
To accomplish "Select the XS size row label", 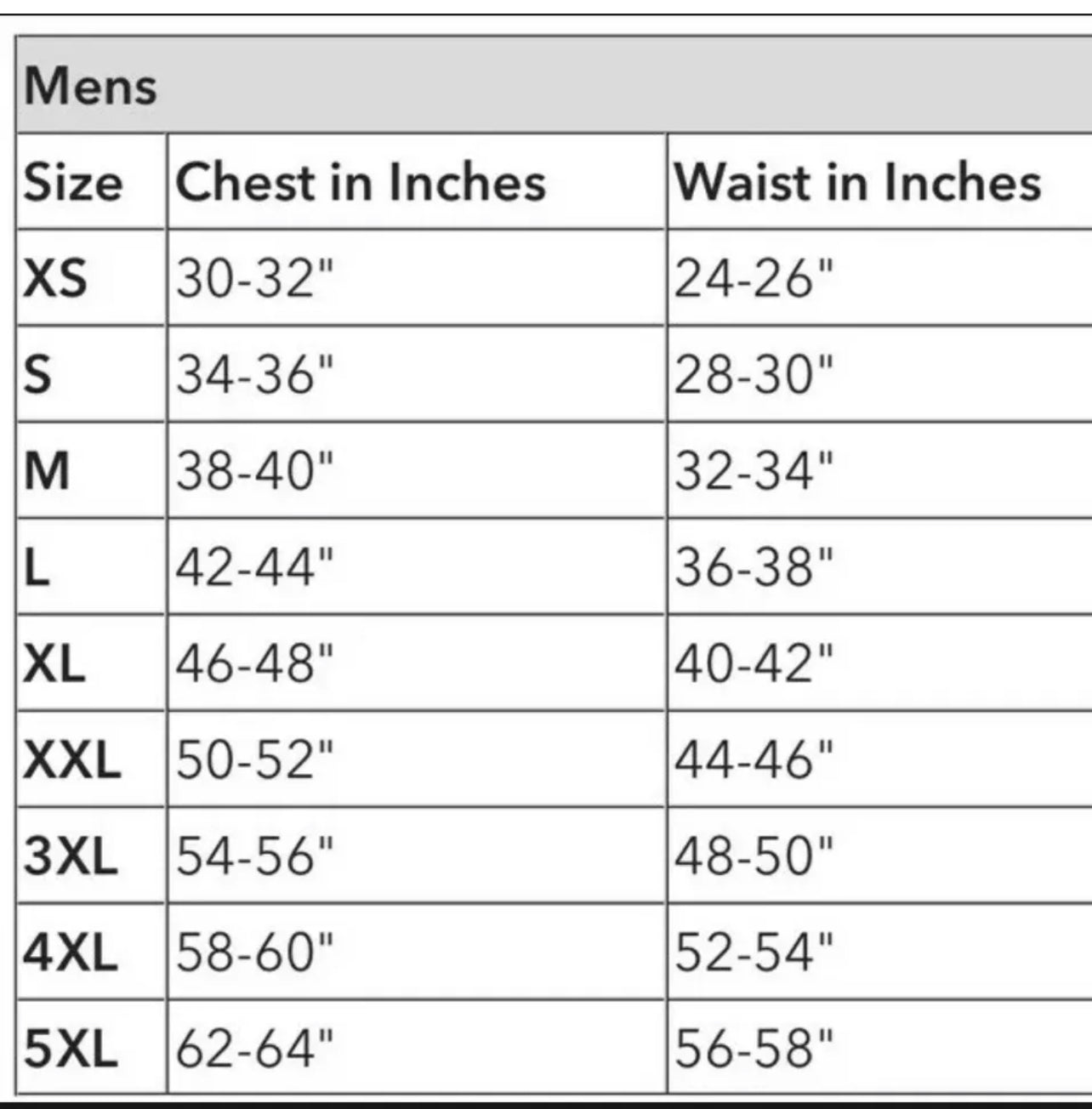I will coord(55,278).
